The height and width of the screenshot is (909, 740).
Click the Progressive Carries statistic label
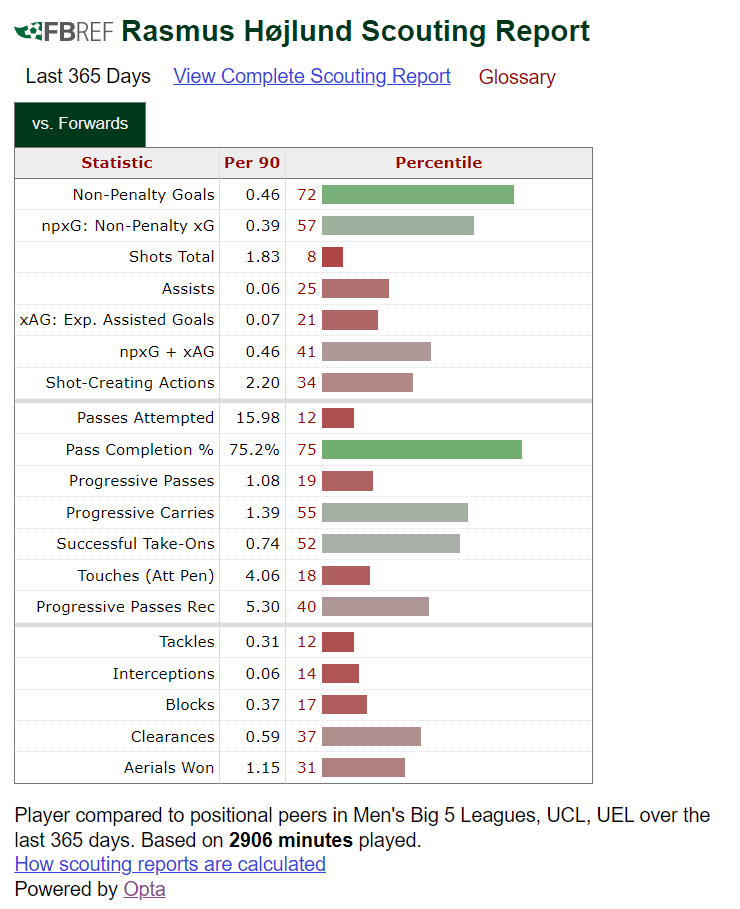tap(140, 513)
